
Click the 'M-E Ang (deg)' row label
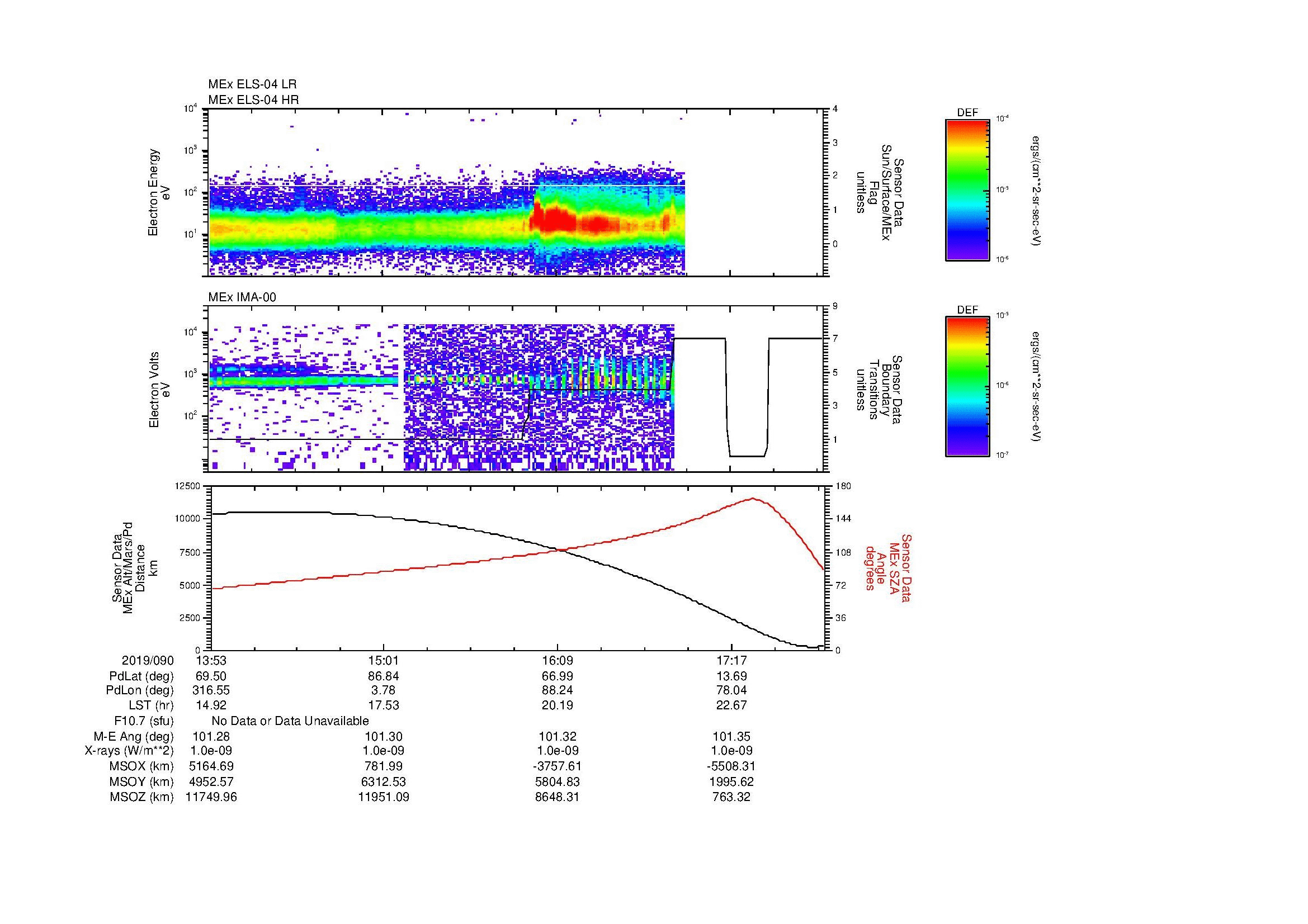(x=134, y=736)
